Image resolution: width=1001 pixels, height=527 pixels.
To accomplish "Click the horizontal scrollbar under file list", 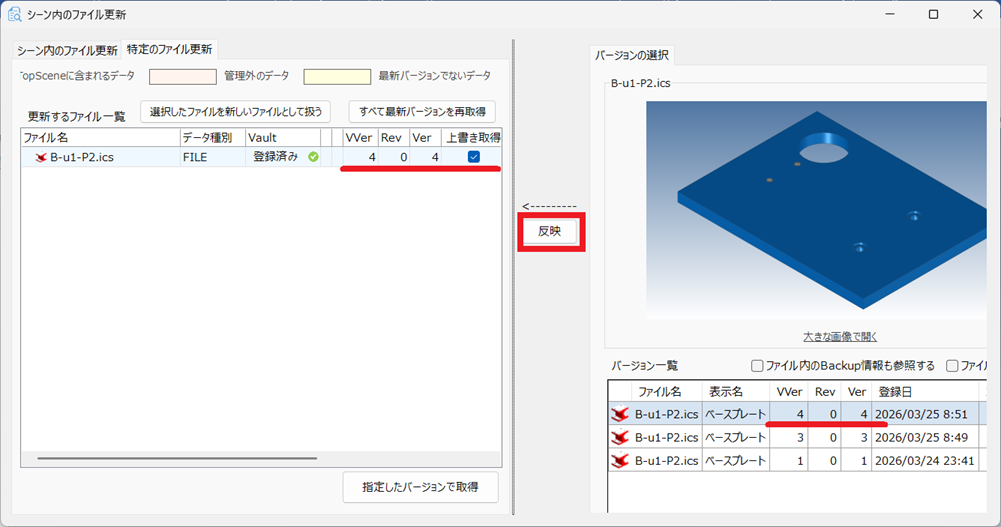I will click(176, 458).
